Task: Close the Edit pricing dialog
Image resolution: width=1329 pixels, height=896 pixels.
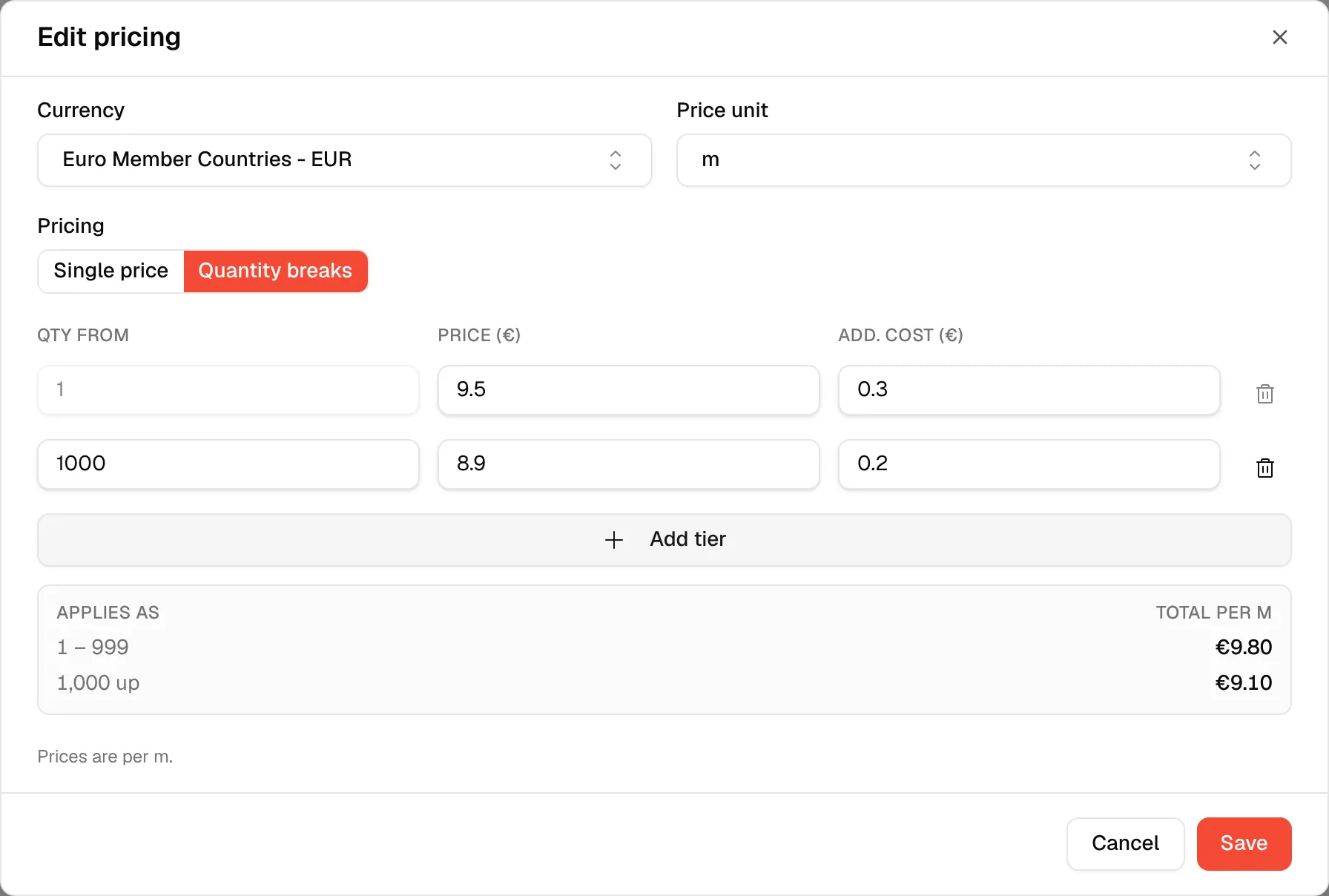Action: (1279, 37)
